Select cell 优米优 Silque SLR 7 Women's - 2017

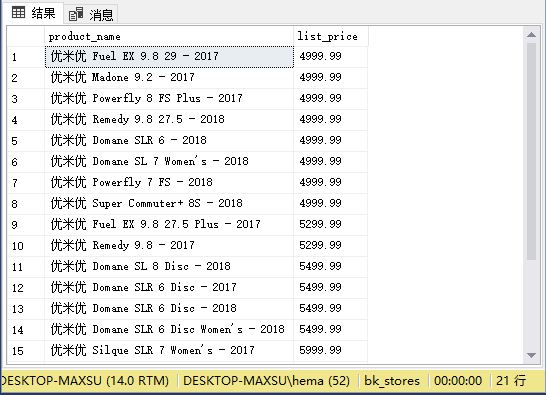point(169,350)
